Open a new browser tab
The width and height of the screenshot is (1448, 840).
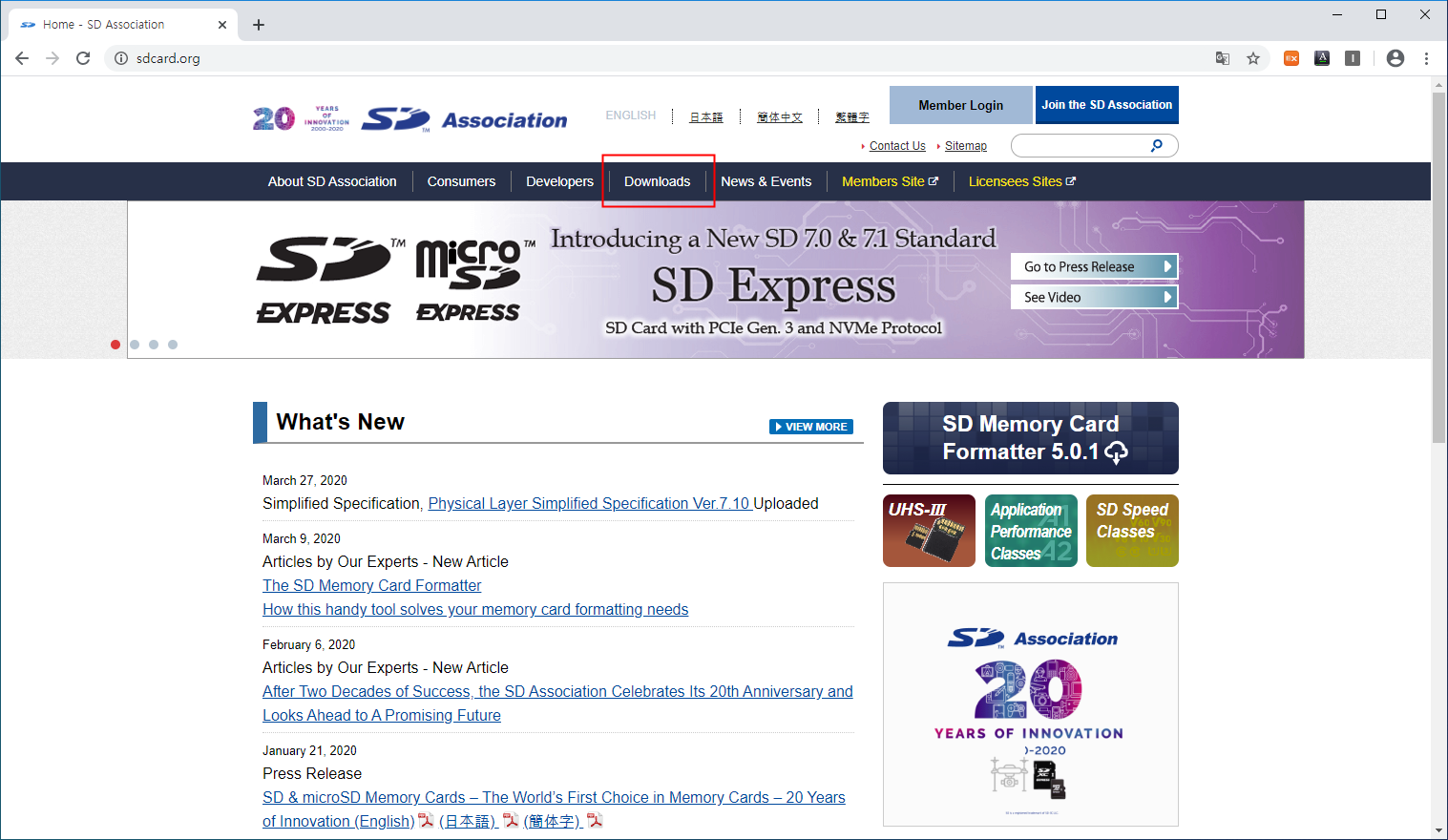[x=259, y=25]
